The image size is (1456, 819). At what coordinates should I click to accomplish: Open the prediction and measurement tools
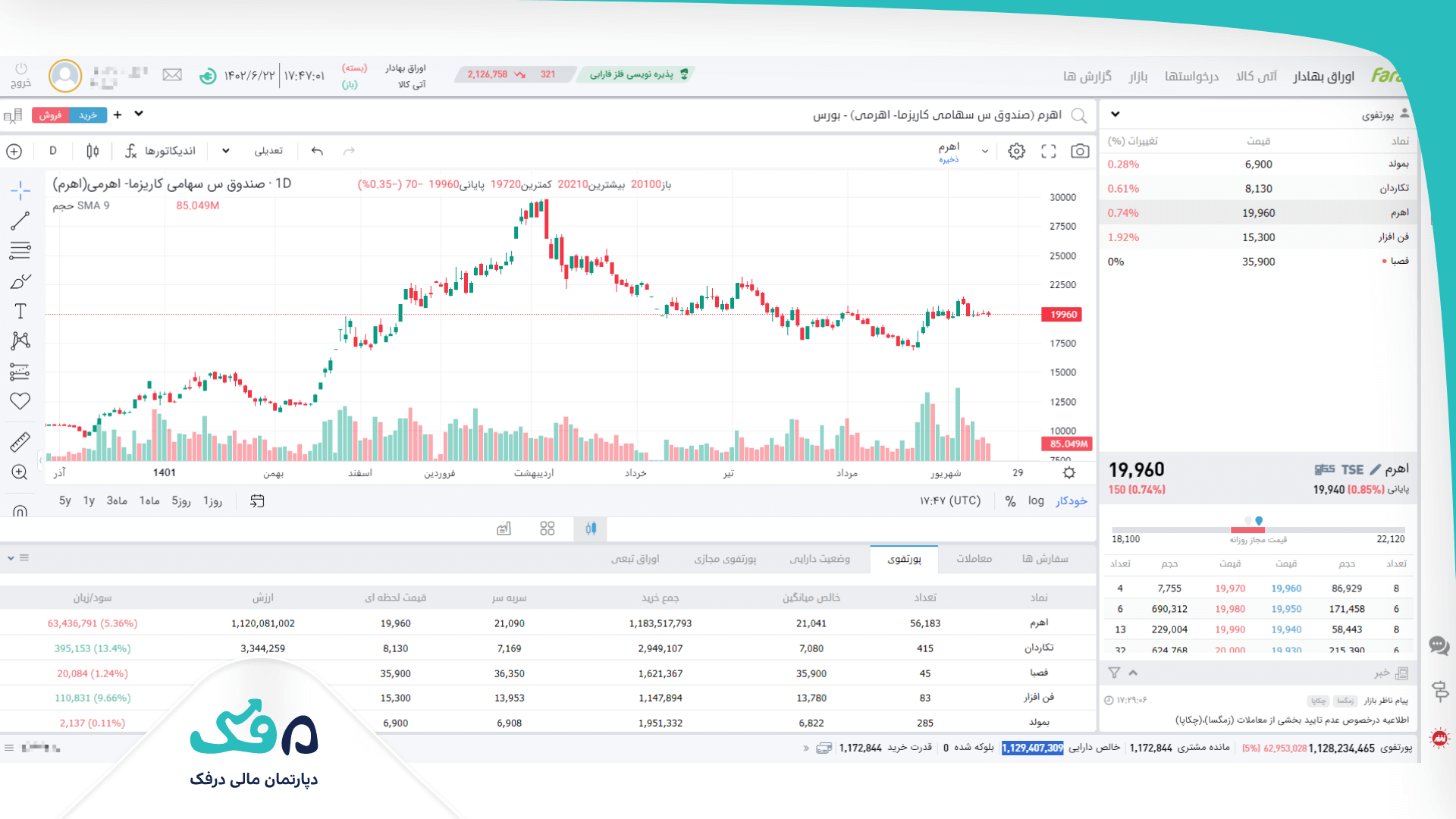click(x=20, y=372)
